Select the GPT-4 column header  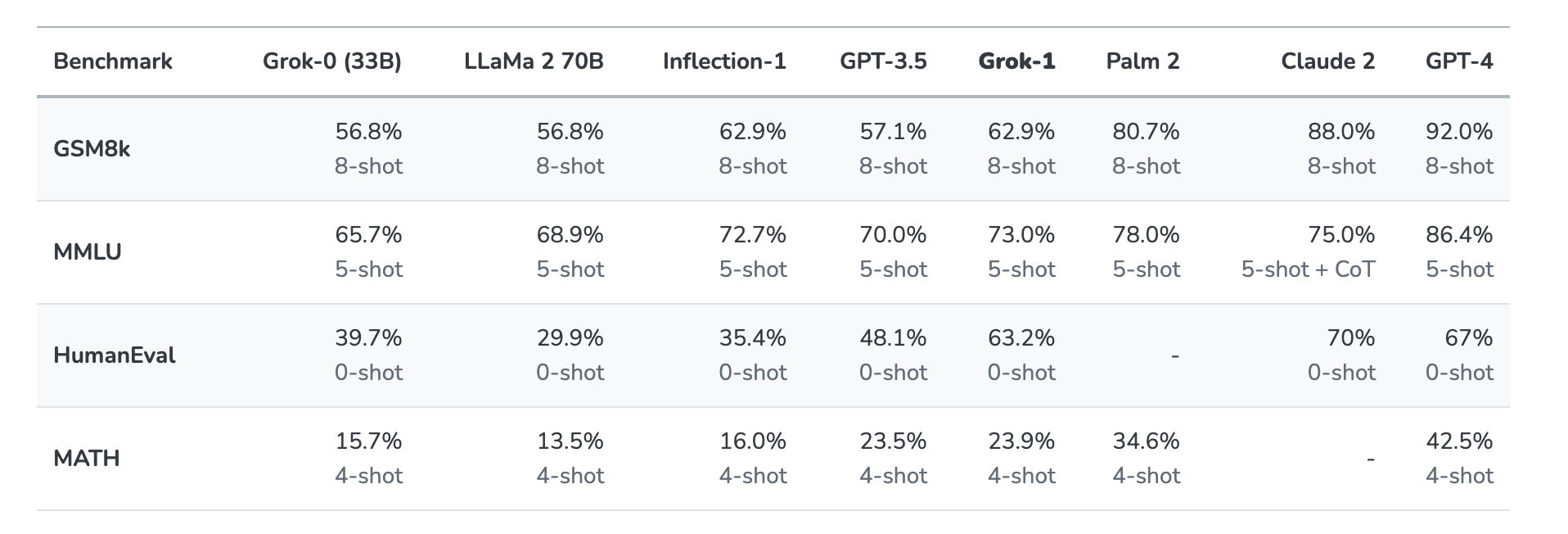1459,61
